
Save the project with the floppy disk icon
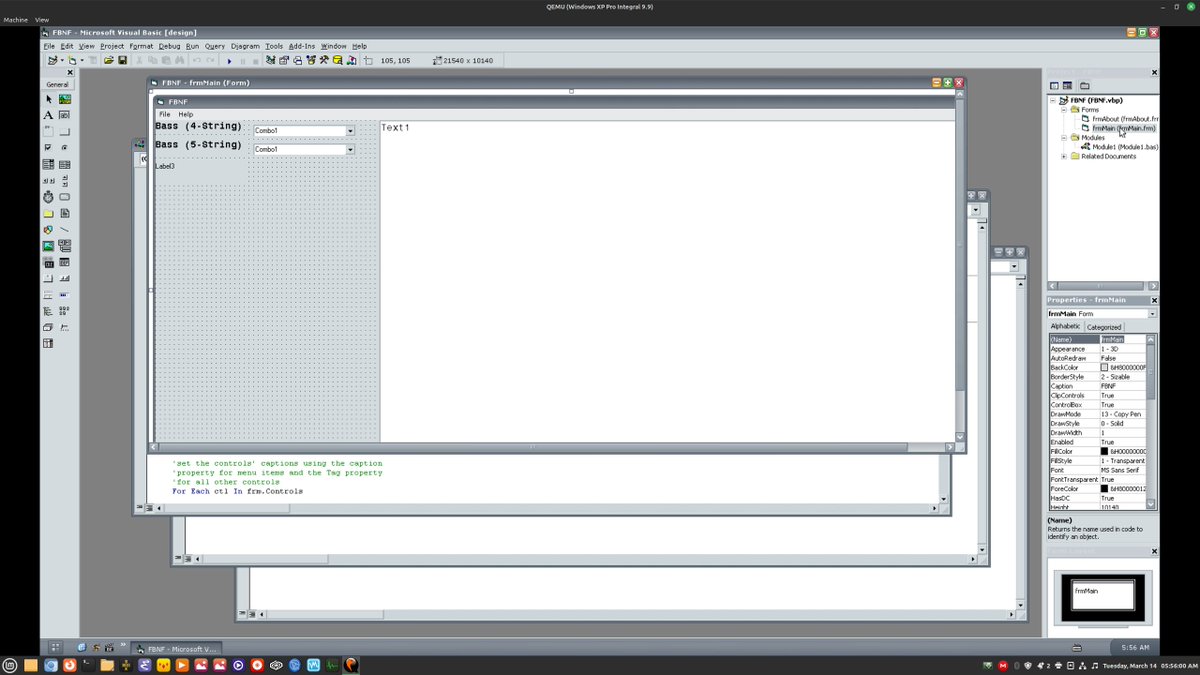tap(122, 61)
